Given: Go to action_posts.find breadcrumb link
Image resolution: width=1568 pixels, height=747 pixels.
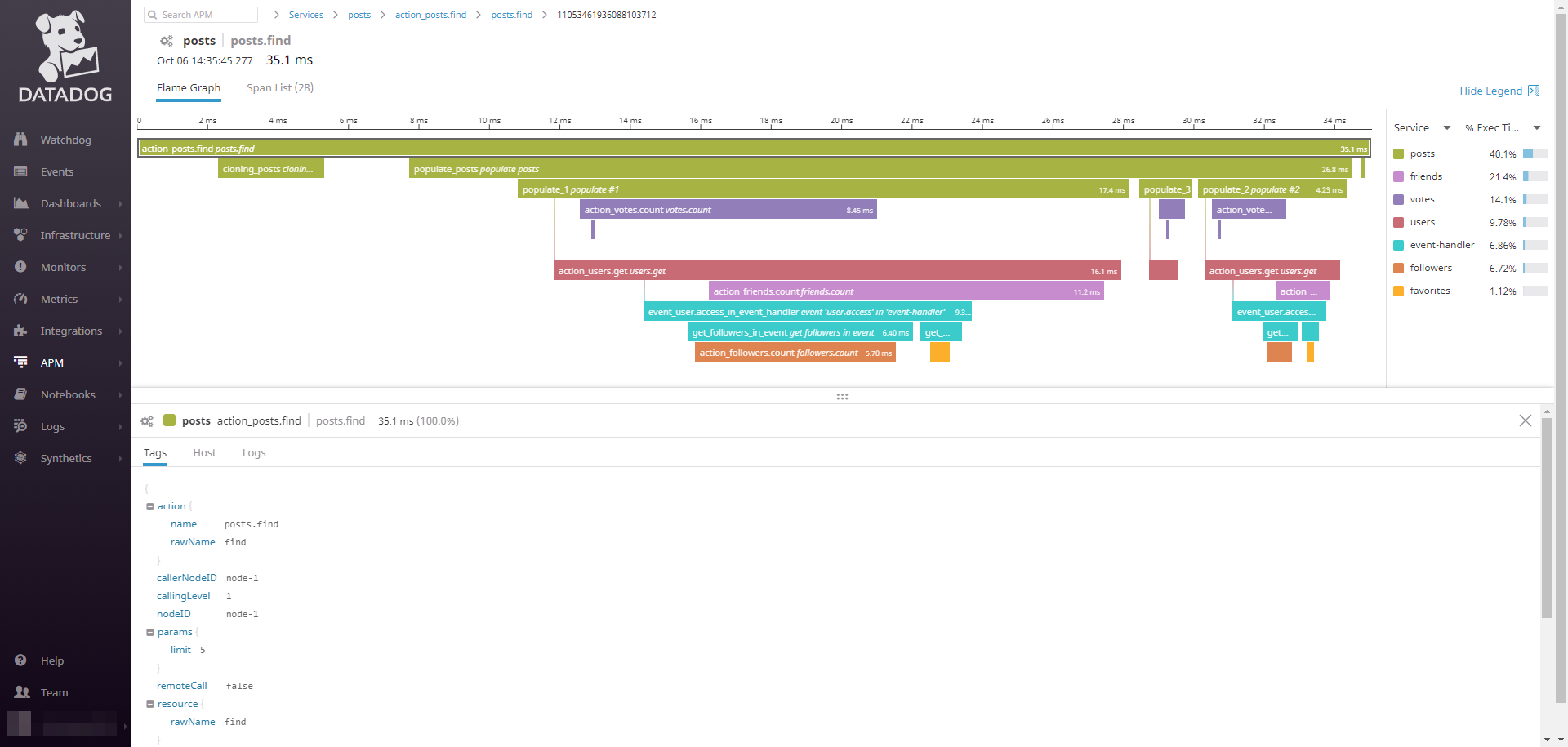Looking at the screenshot, I should coord(430,15).
